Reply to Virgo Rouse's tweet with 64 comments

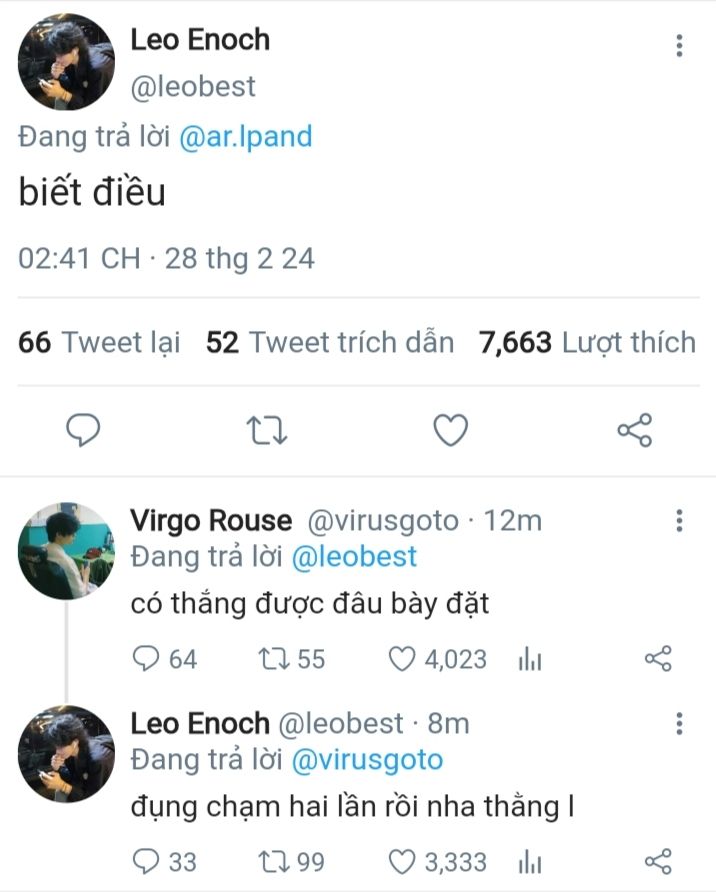pyautogui.click(x=147, y=659)
